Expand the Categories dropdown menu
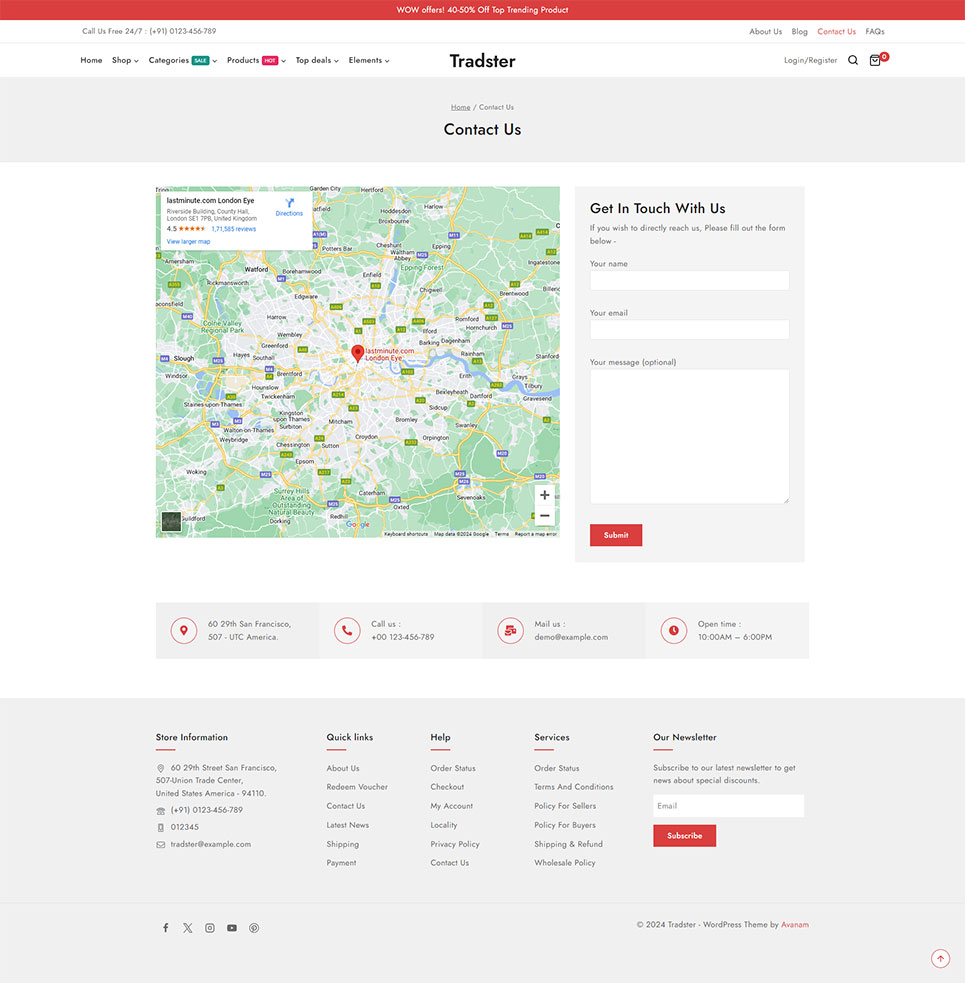The height and width of the screenshot is (984, 965). point(182,60)
